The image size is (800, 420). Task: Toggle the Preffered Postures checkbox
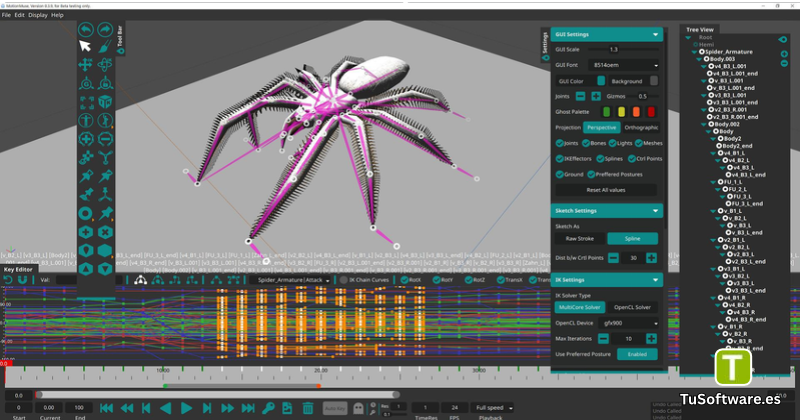click(x=591, y=175)
